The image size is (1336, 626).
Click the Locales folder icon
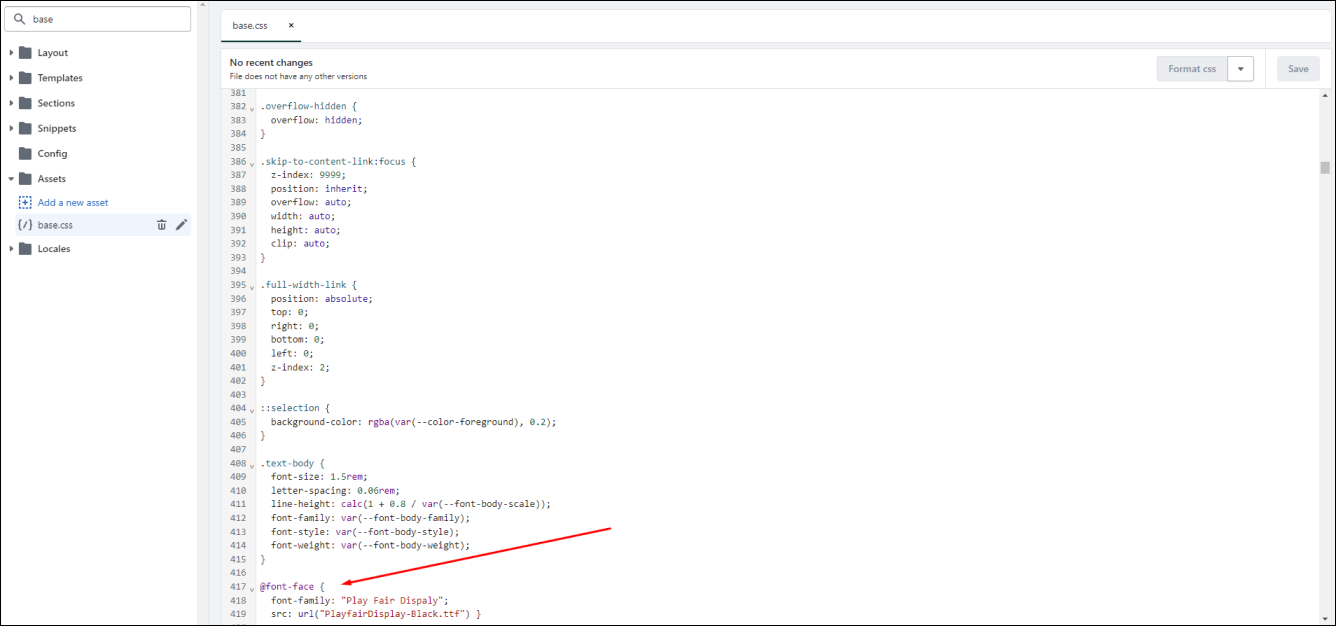[x=25, y=249]
